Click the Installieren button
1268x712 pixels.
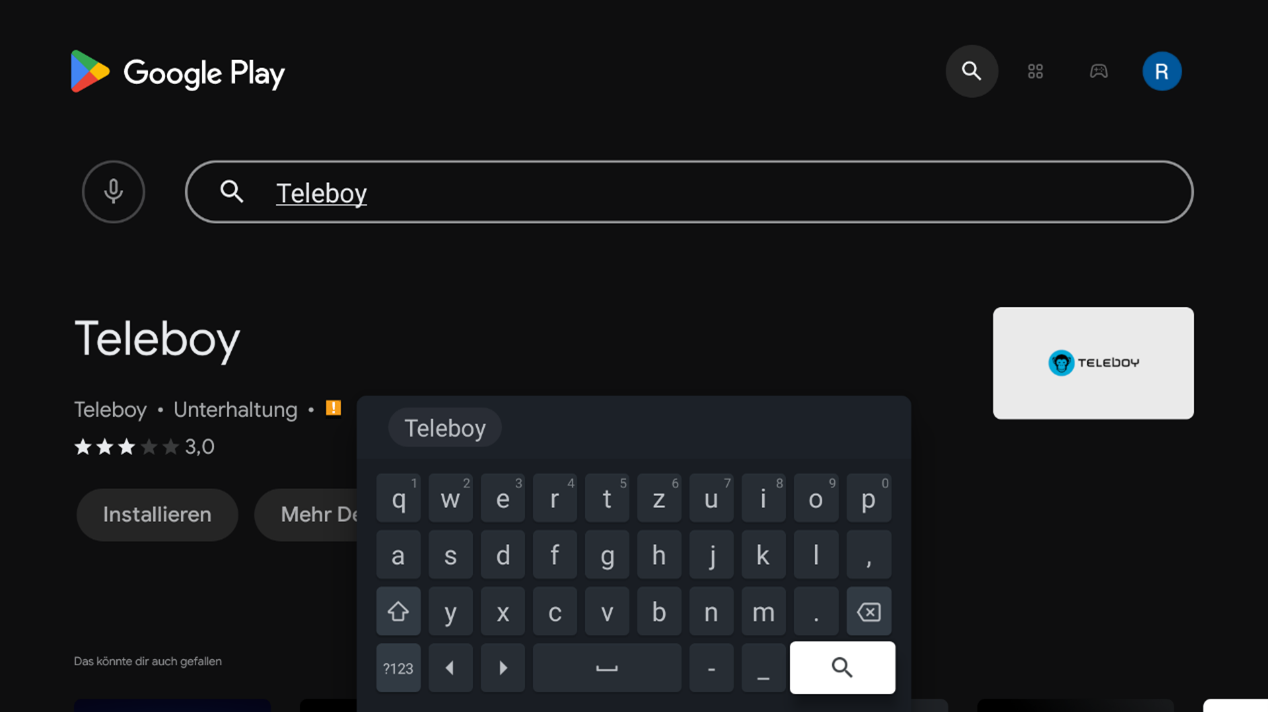tap(157, 514)
